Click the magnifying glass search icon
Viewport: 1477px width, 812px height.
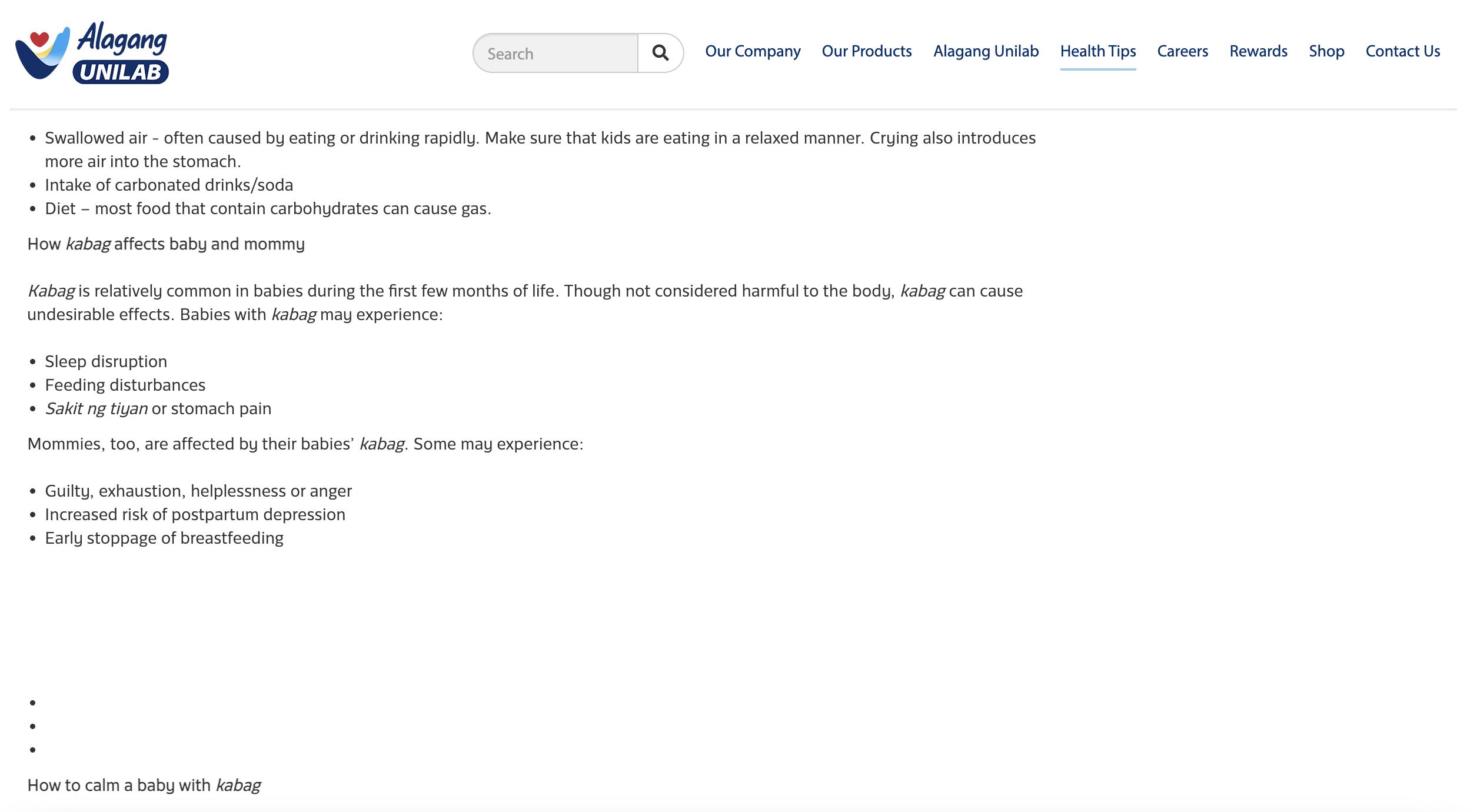click(660, 53)
